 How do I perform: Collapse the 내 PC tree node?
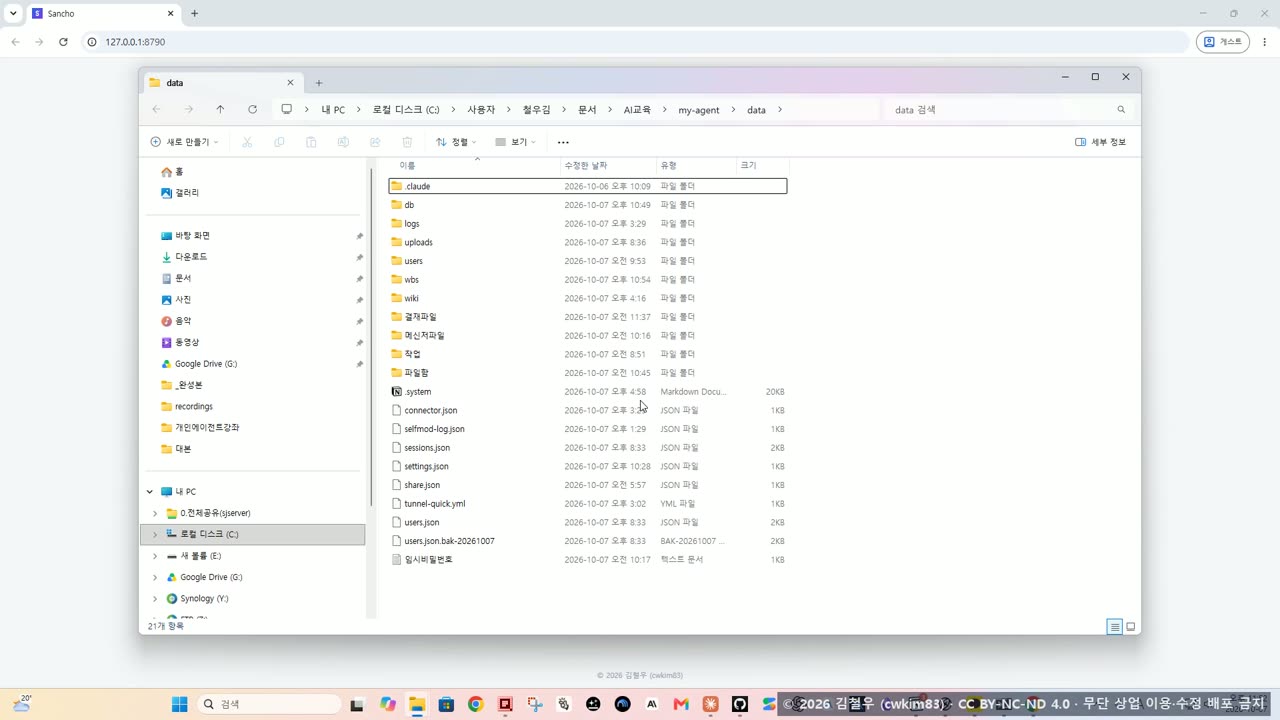[150, 492]
